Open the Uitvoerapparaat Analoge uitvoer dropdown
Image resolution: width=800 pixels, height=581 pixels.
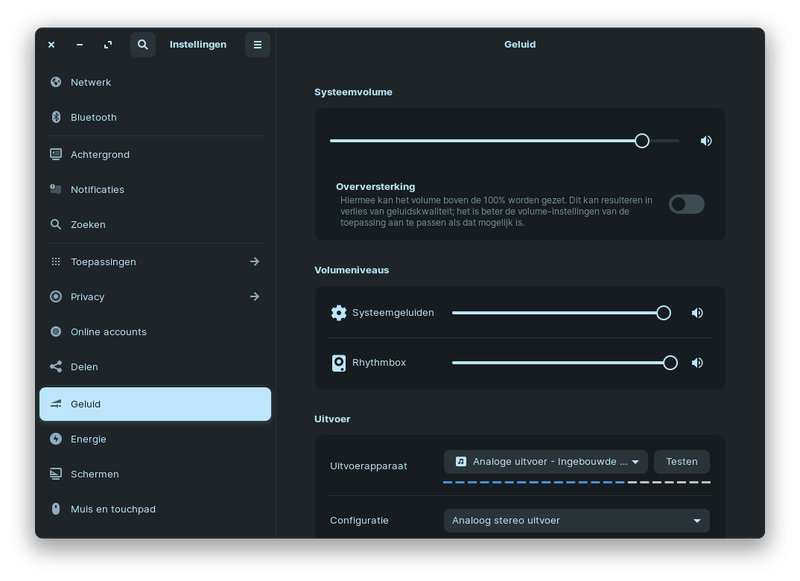pyautogui.click(x=546, y=462)
